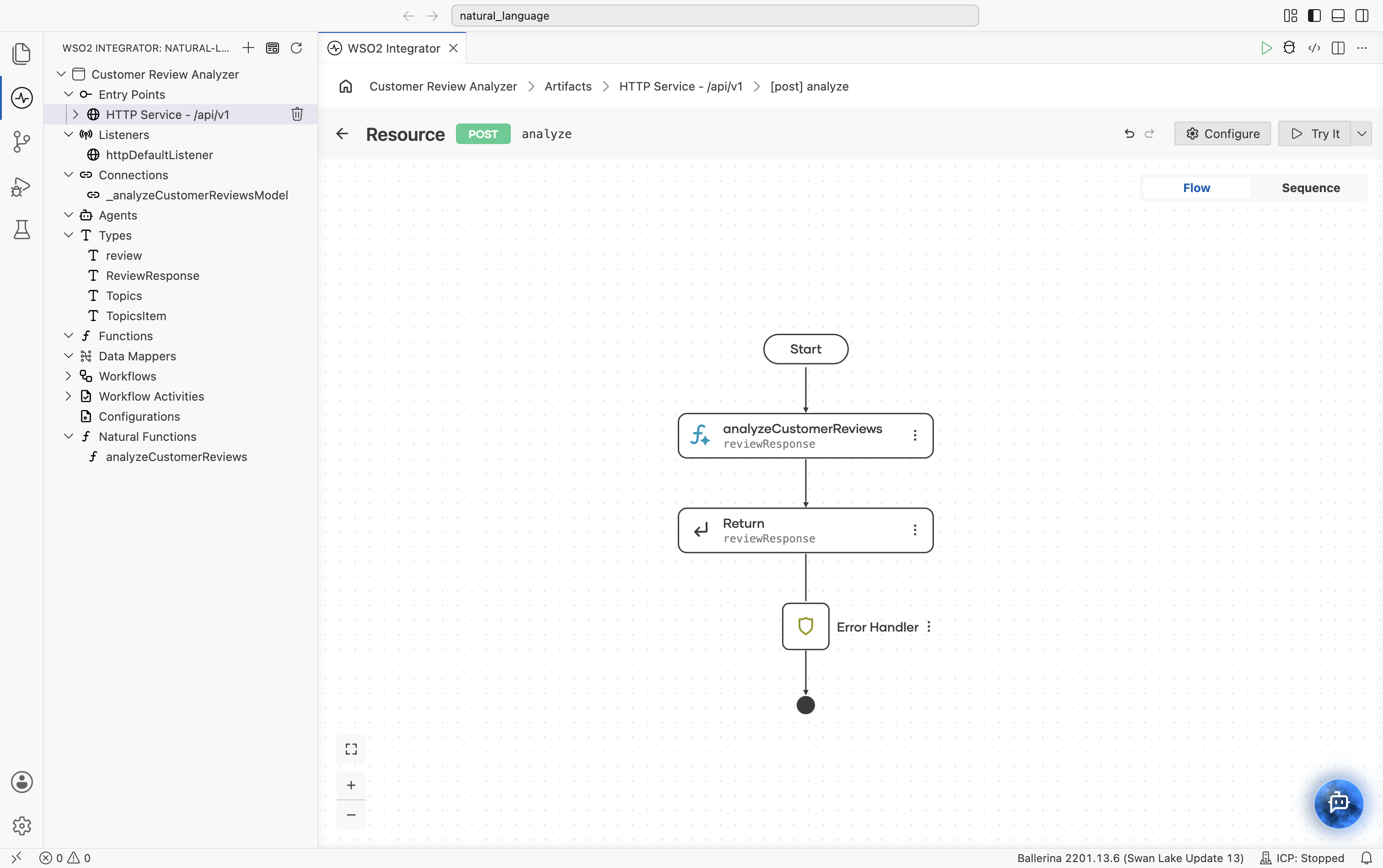The image size is (1383, 868).
Task: Open the editor More Actions ellipsis
Action: pyautogui.click(x=1362, y=48)
